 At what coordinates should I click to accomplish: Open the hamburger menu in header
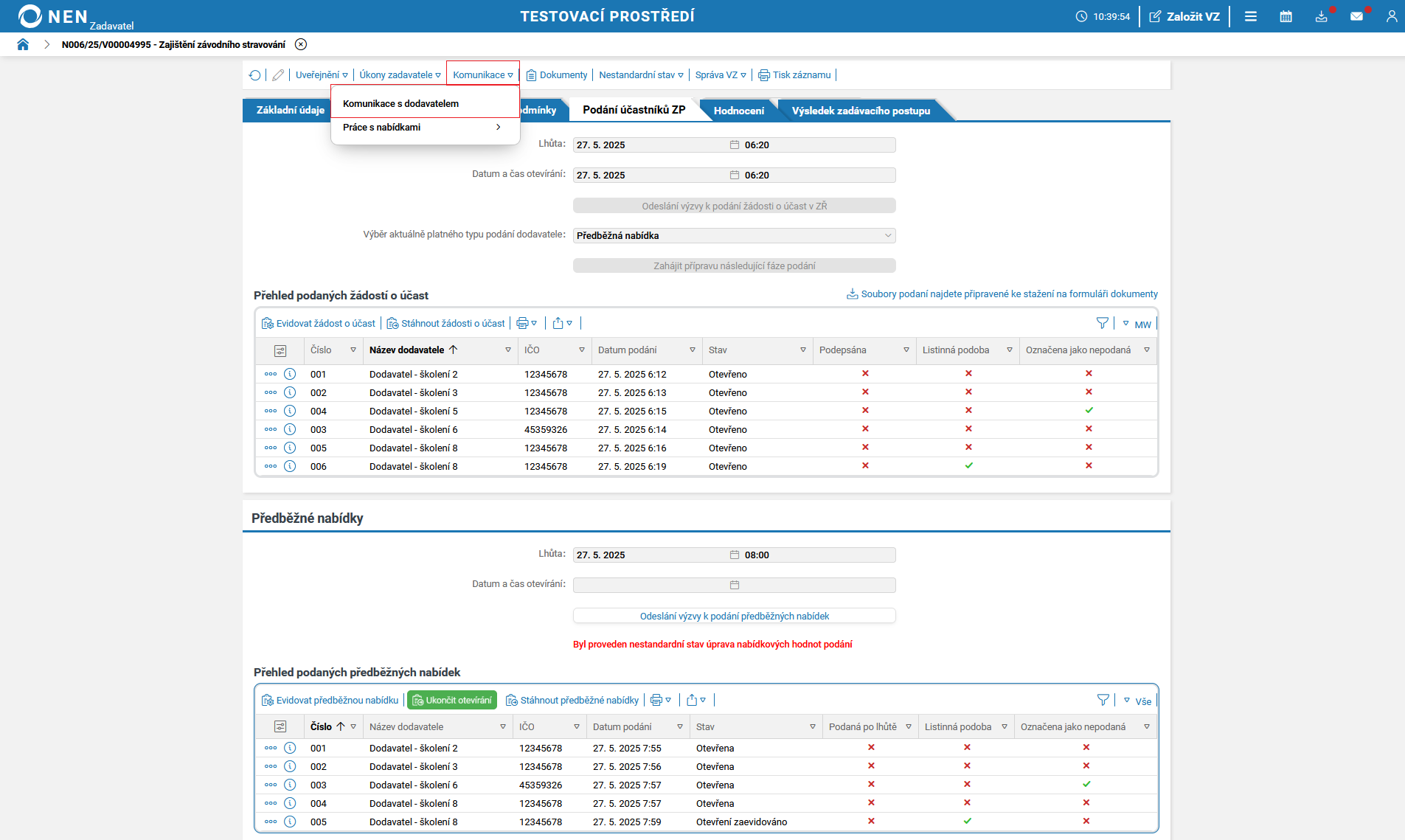click(x=1251, y=16)
